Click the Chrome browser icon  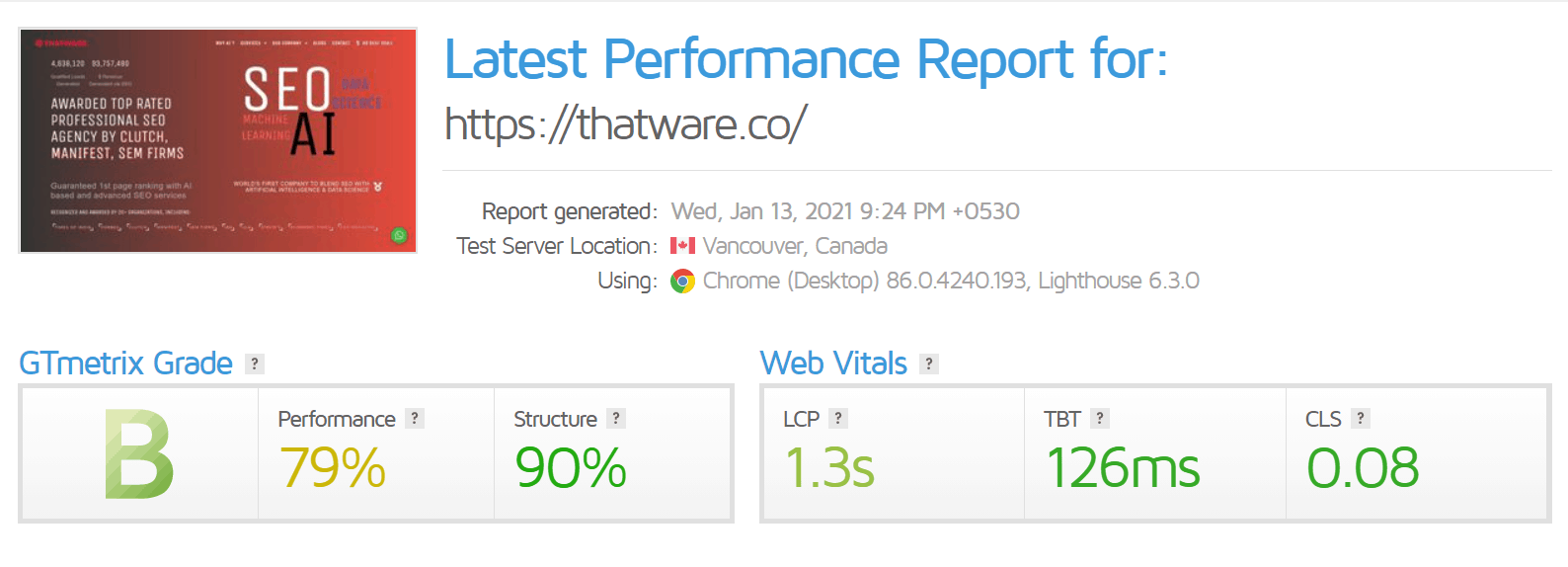(x=682, y=282)
